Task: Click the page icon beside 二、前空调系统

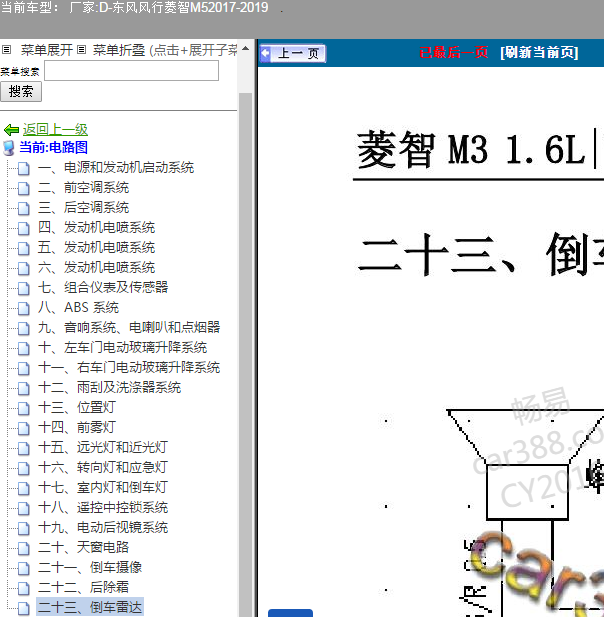Action: [x=24, y=188]
